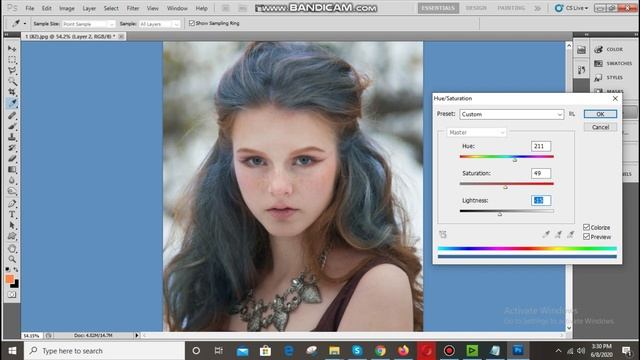Open the File menu

pos(30,8)
